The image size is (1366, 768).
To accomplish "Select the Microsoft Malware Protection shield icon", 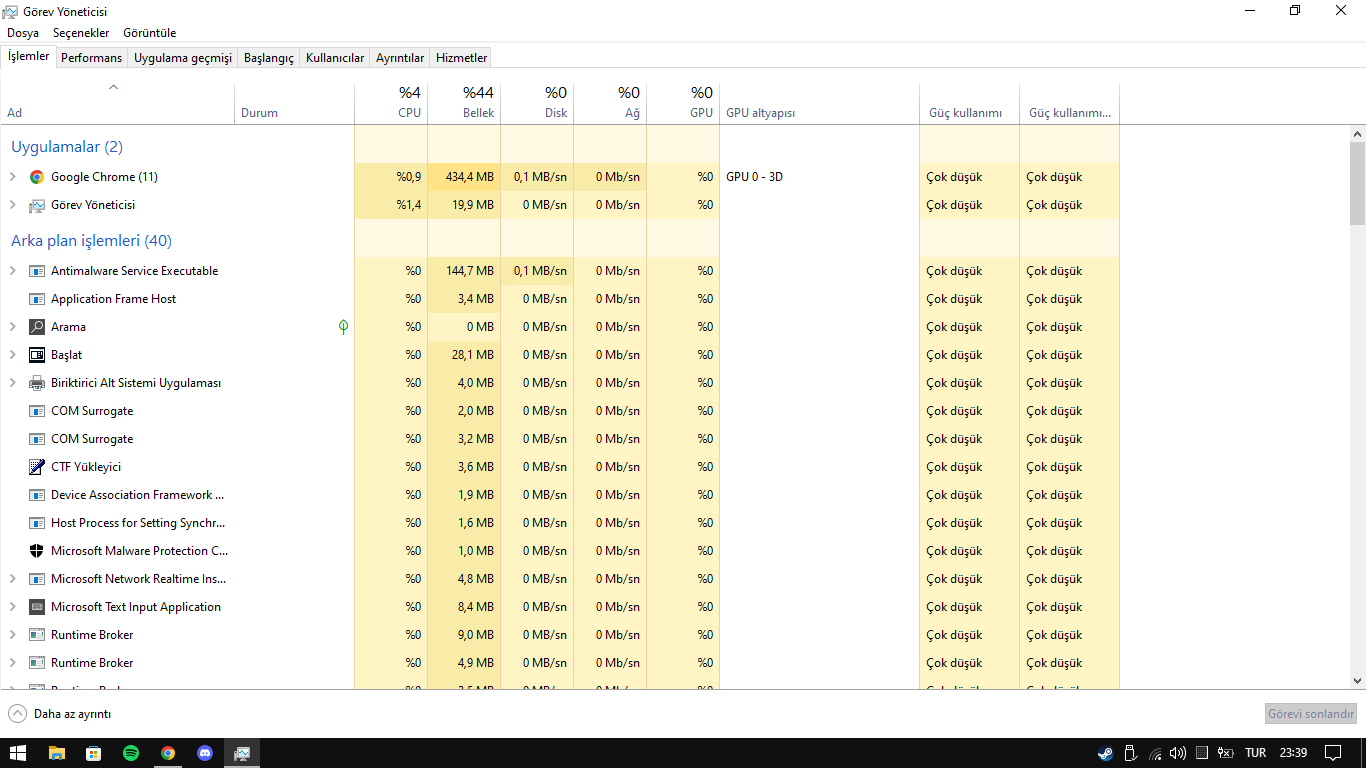I will 37,551.
